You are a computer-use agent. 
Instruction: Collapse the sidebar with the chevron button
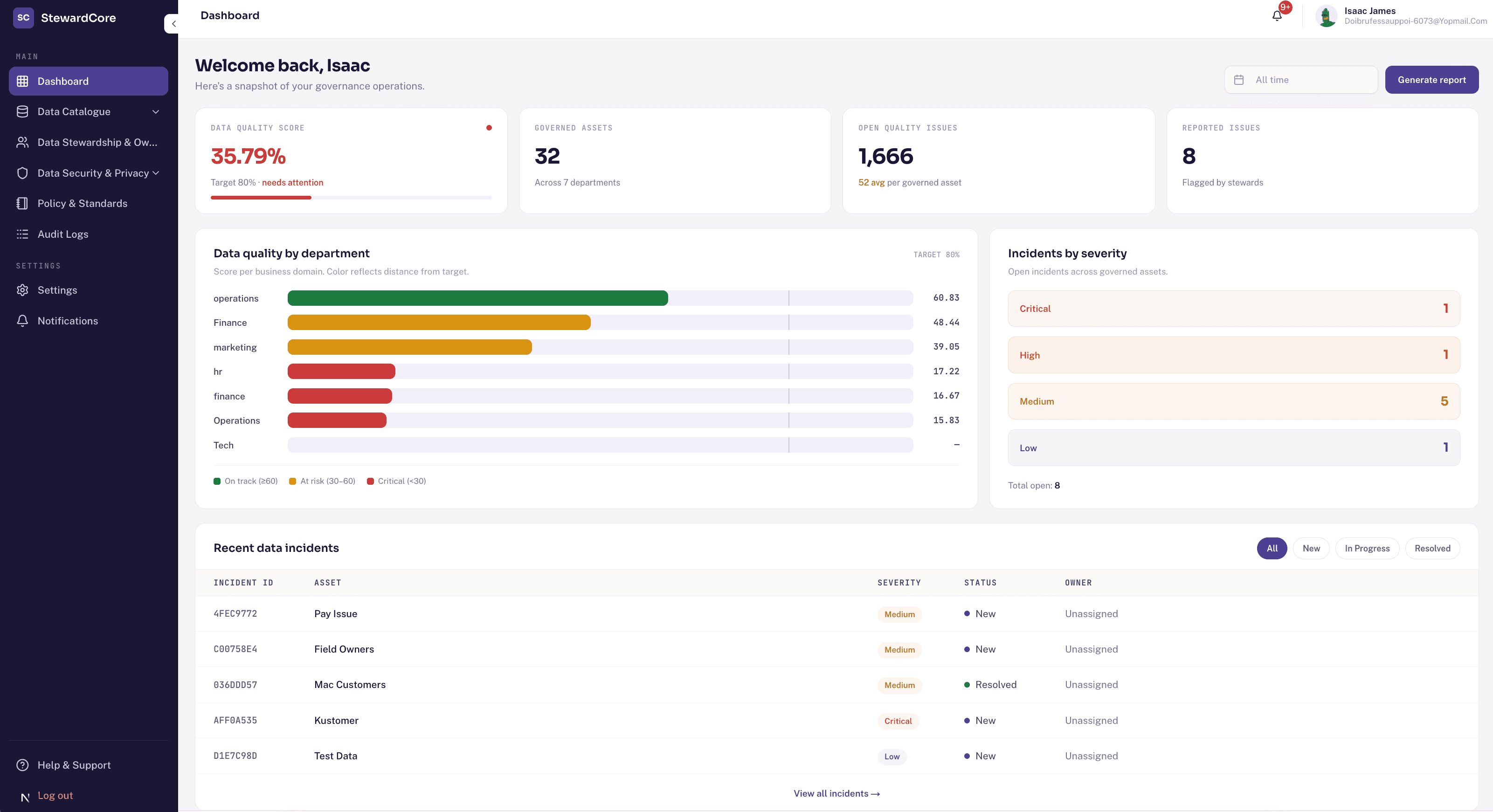click(x=173, y=24)
